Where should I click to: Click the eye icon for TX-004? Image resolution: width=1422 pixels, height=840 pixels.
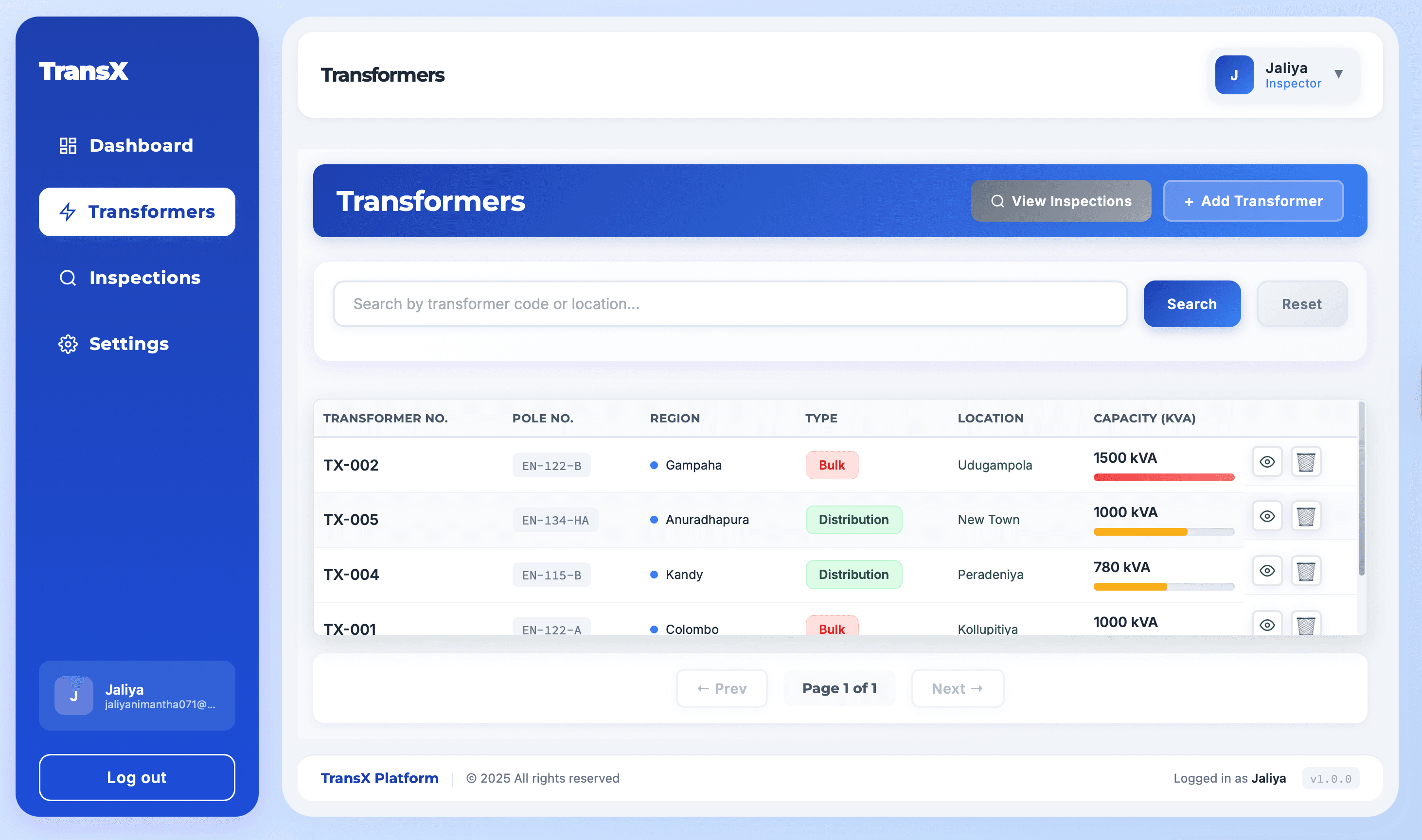click(x=1267, y=571)
